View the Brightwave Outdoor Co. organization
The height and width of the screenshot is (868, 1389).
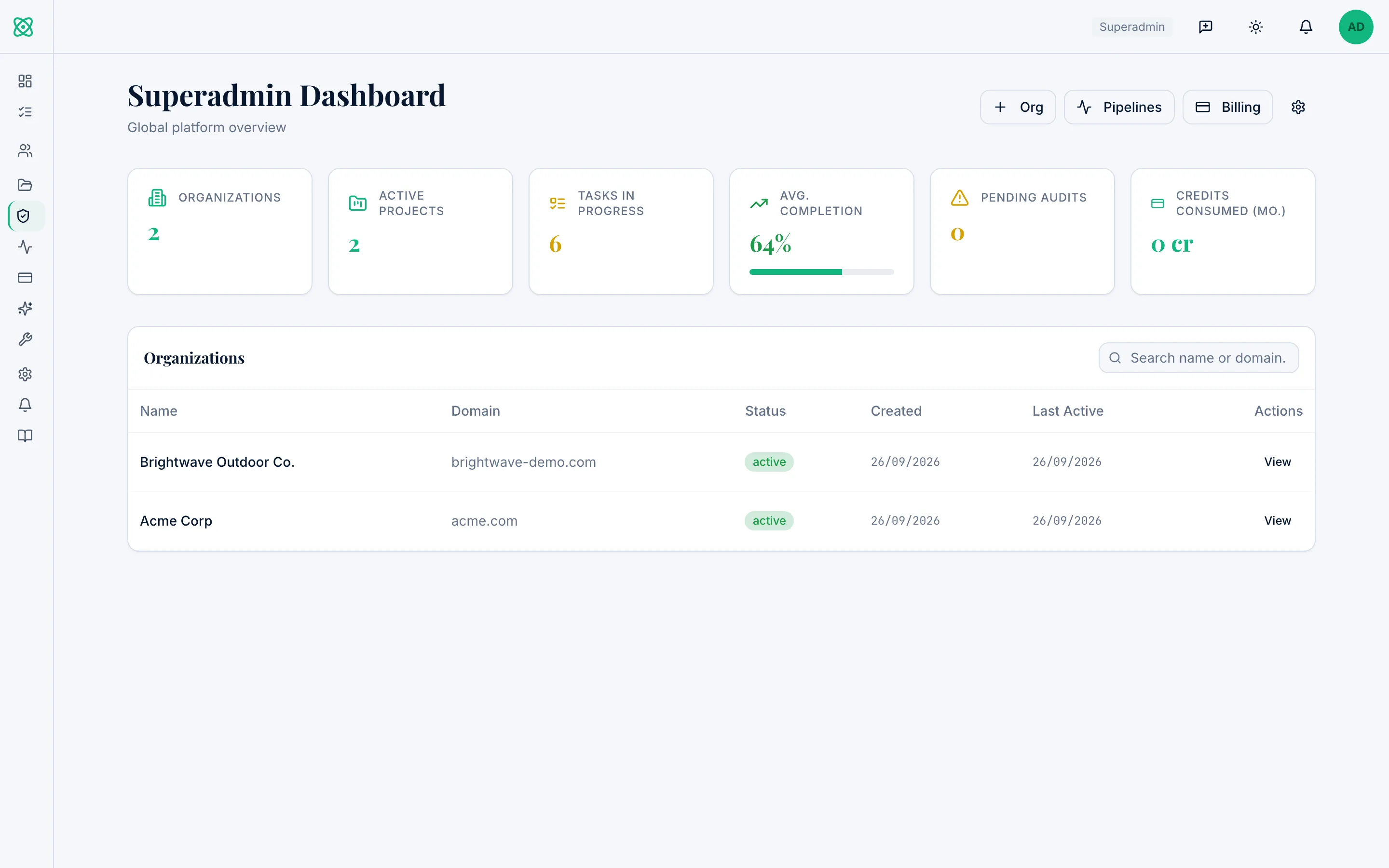click(1277, 462)
